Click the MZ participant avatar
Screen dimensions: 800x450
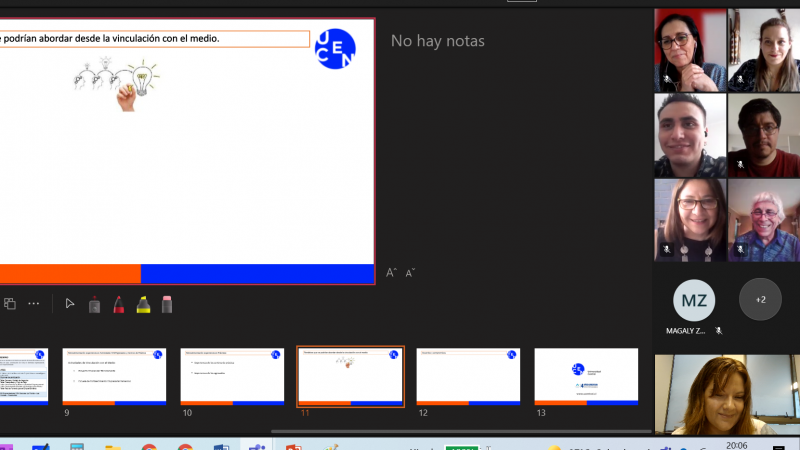(692, 299)
